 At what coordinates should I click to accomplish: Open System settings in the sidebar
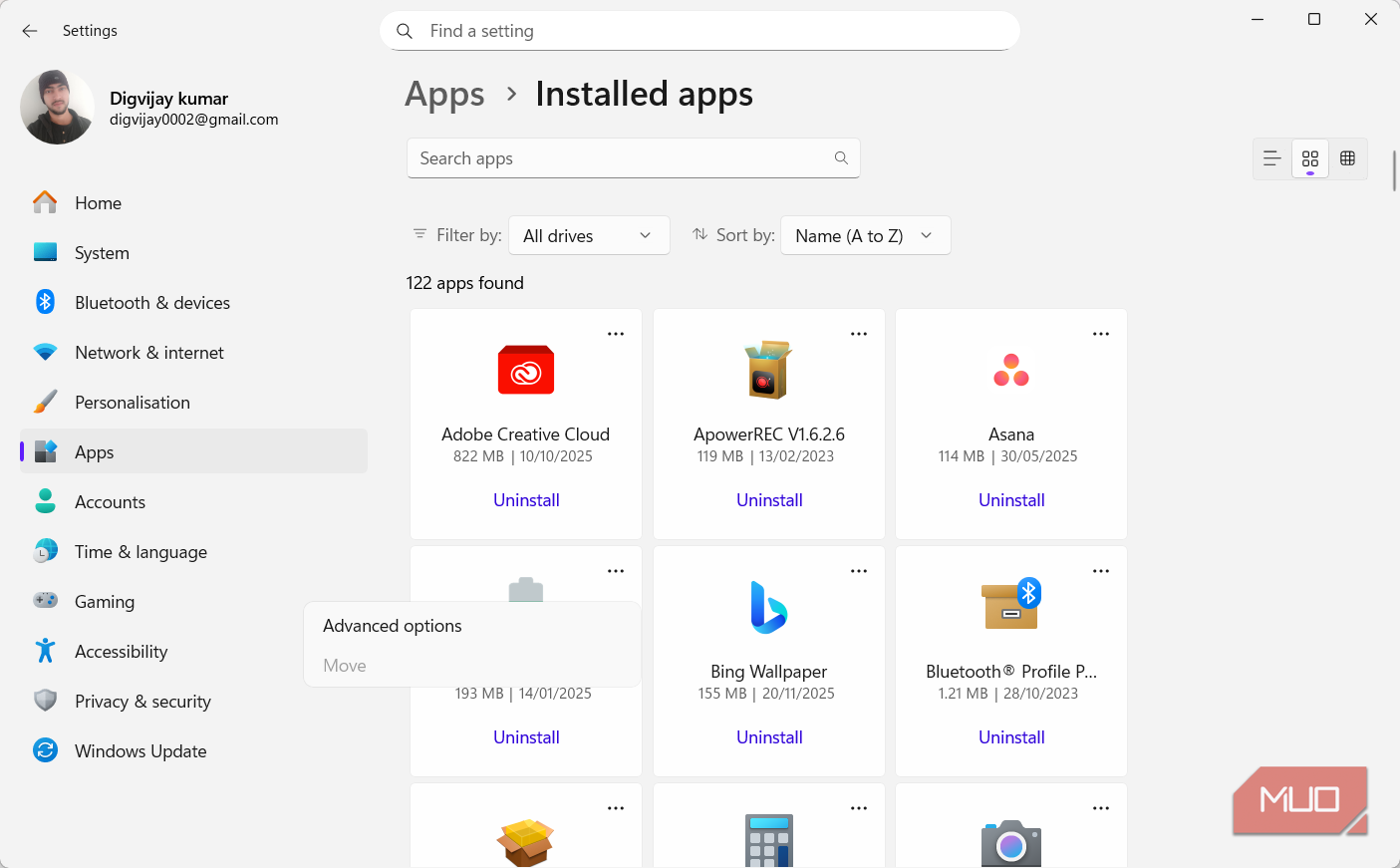point(193,253)
